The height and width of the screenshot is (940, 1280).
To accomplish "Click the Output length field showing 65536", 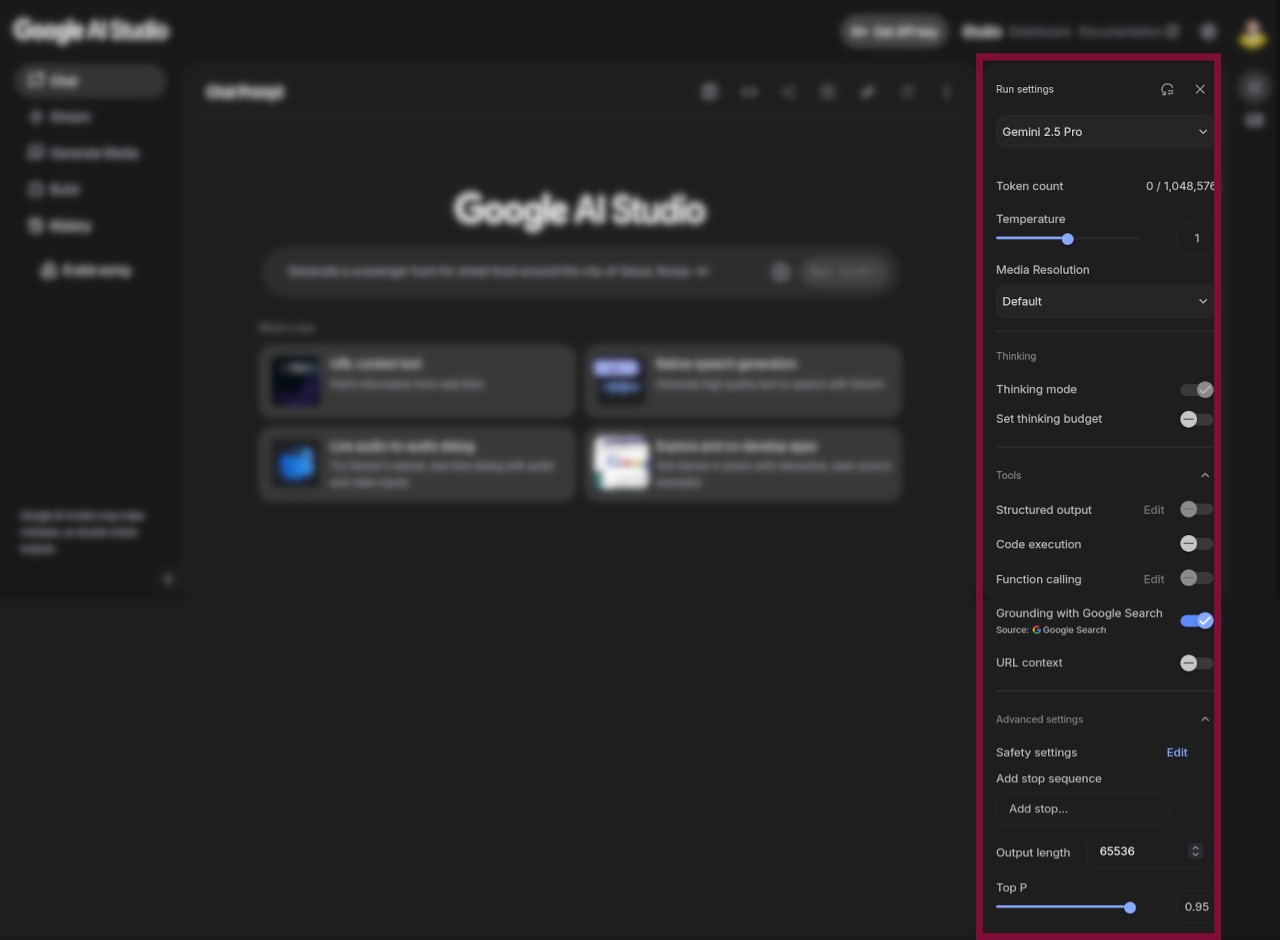I will point(1146,851).
